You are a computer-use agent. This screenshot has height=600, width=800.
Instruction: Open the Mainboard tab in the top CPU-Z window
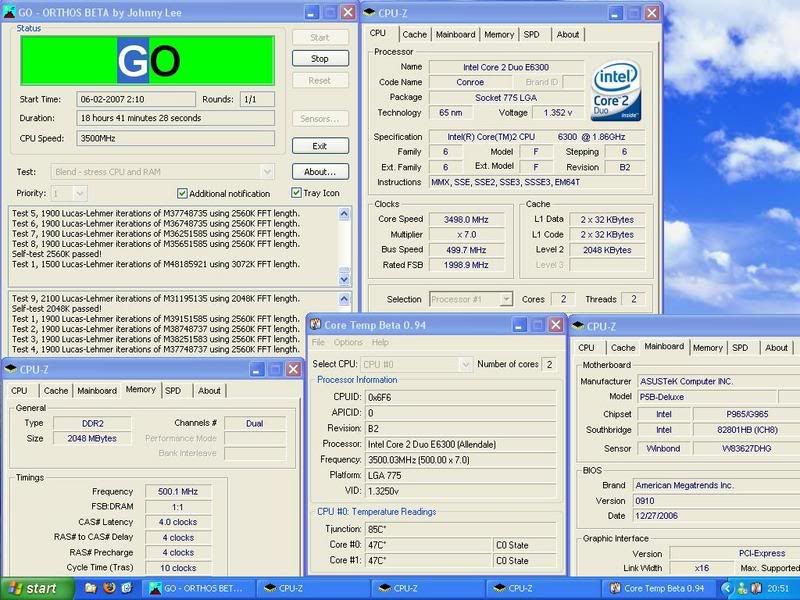[455, 34]
